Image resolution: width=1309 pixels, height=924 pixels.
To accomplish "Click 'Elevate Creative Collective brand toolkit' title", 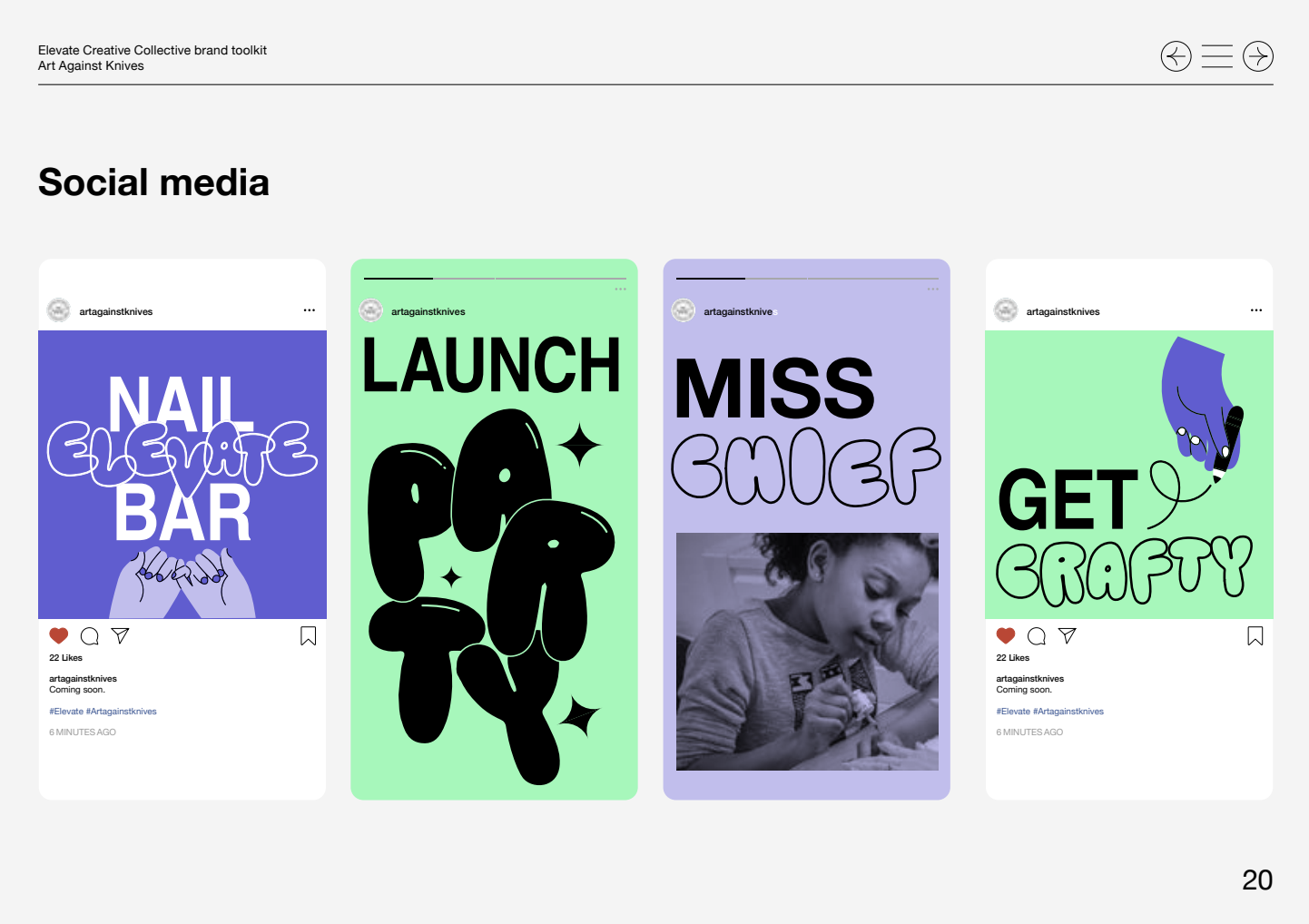I will [153, 50].
